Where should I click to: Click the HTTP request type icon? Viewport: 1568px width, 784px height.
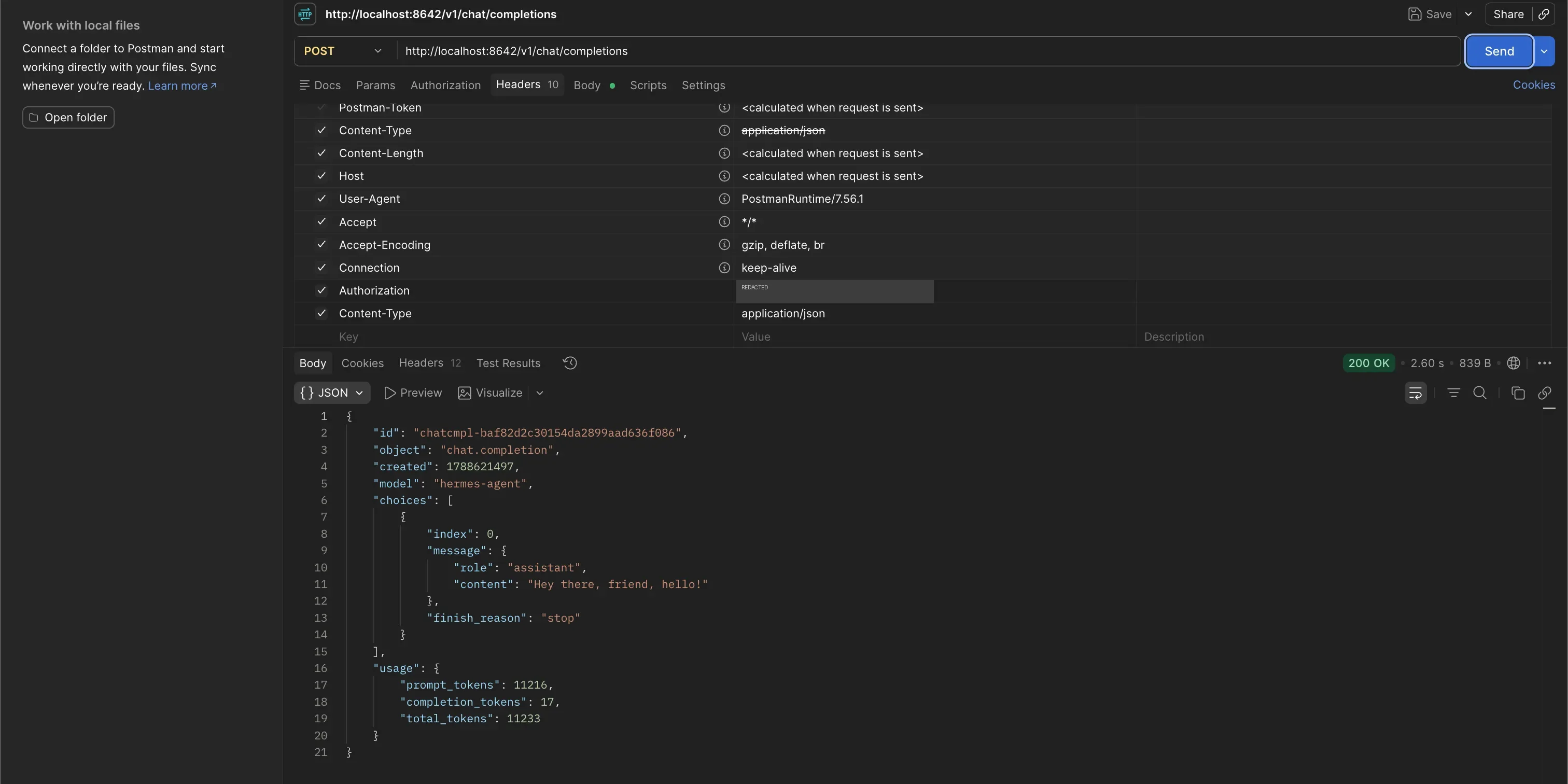[x=305, y=14]
